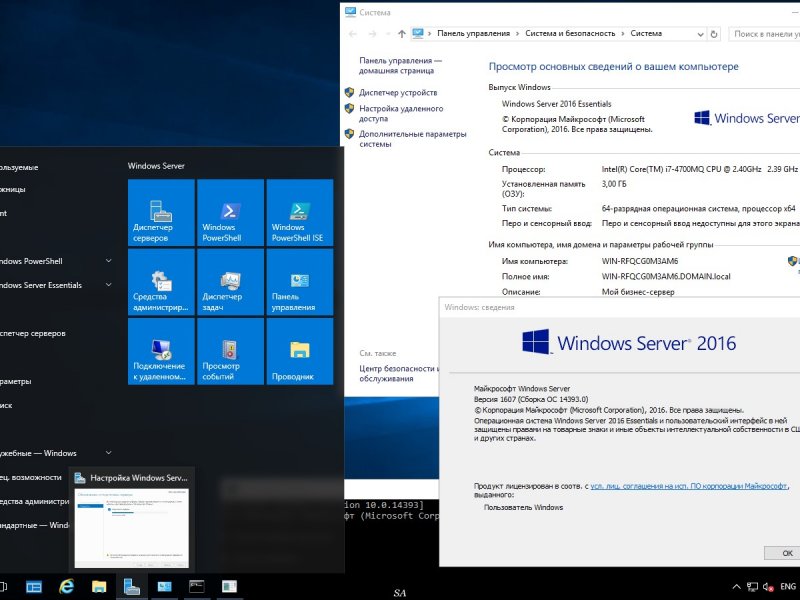Select the Server Essentials setup taskbar icon
800x600 pixels.
coord(132,587)
